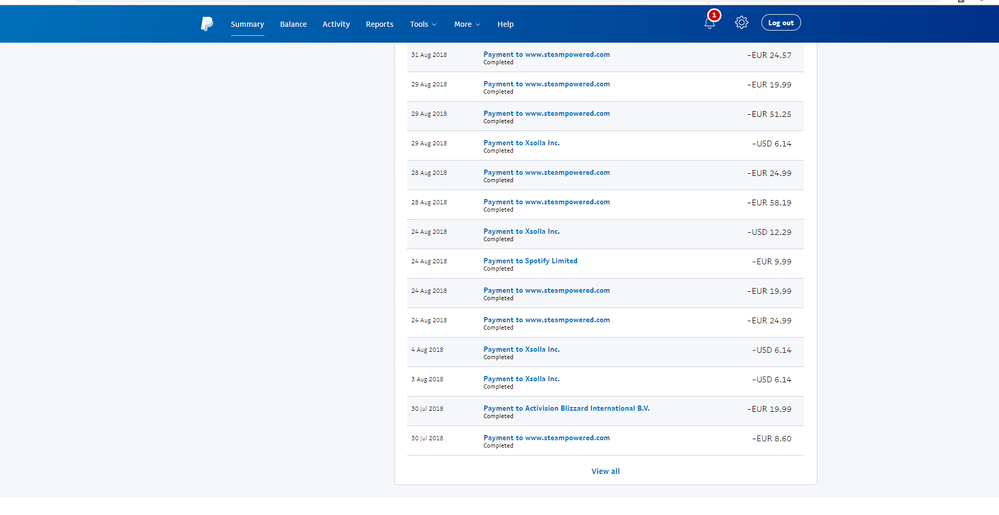Click the date 4 Aug 2018
999x515 pixels.
pos(427,349)
